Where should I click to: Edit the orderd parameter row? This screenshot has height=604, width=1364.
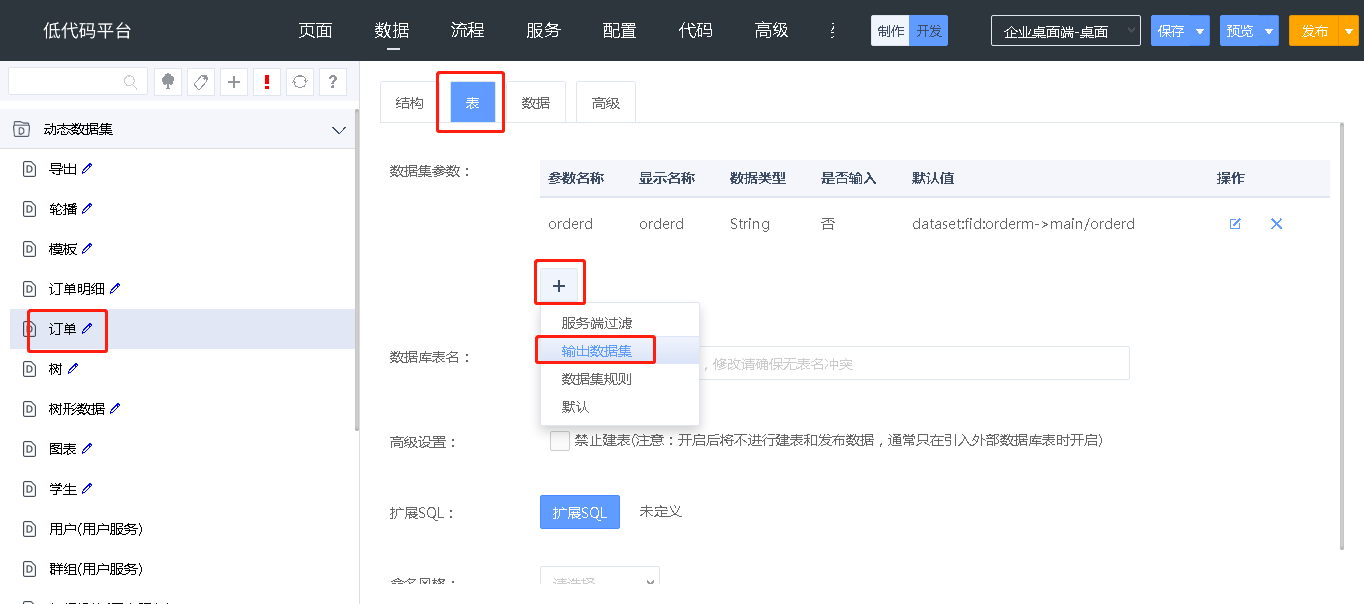[x=1235, y=224]
